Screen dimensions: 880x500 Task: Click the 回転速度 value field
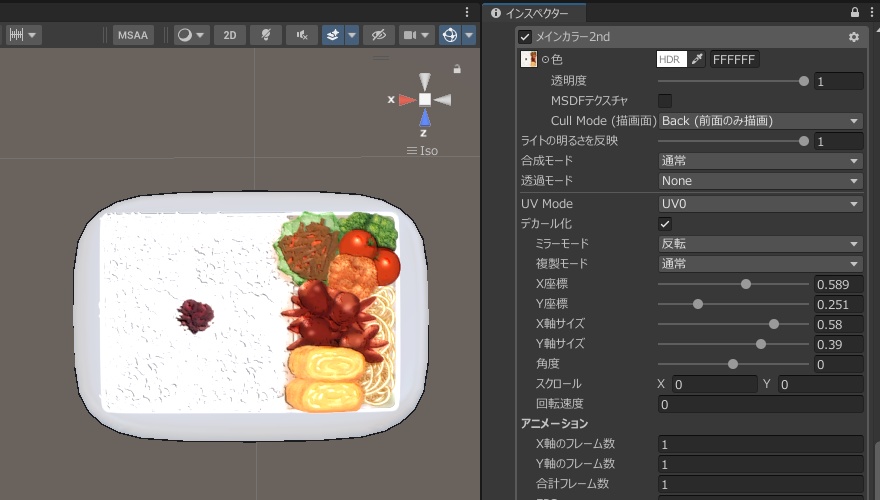[760, 405]
